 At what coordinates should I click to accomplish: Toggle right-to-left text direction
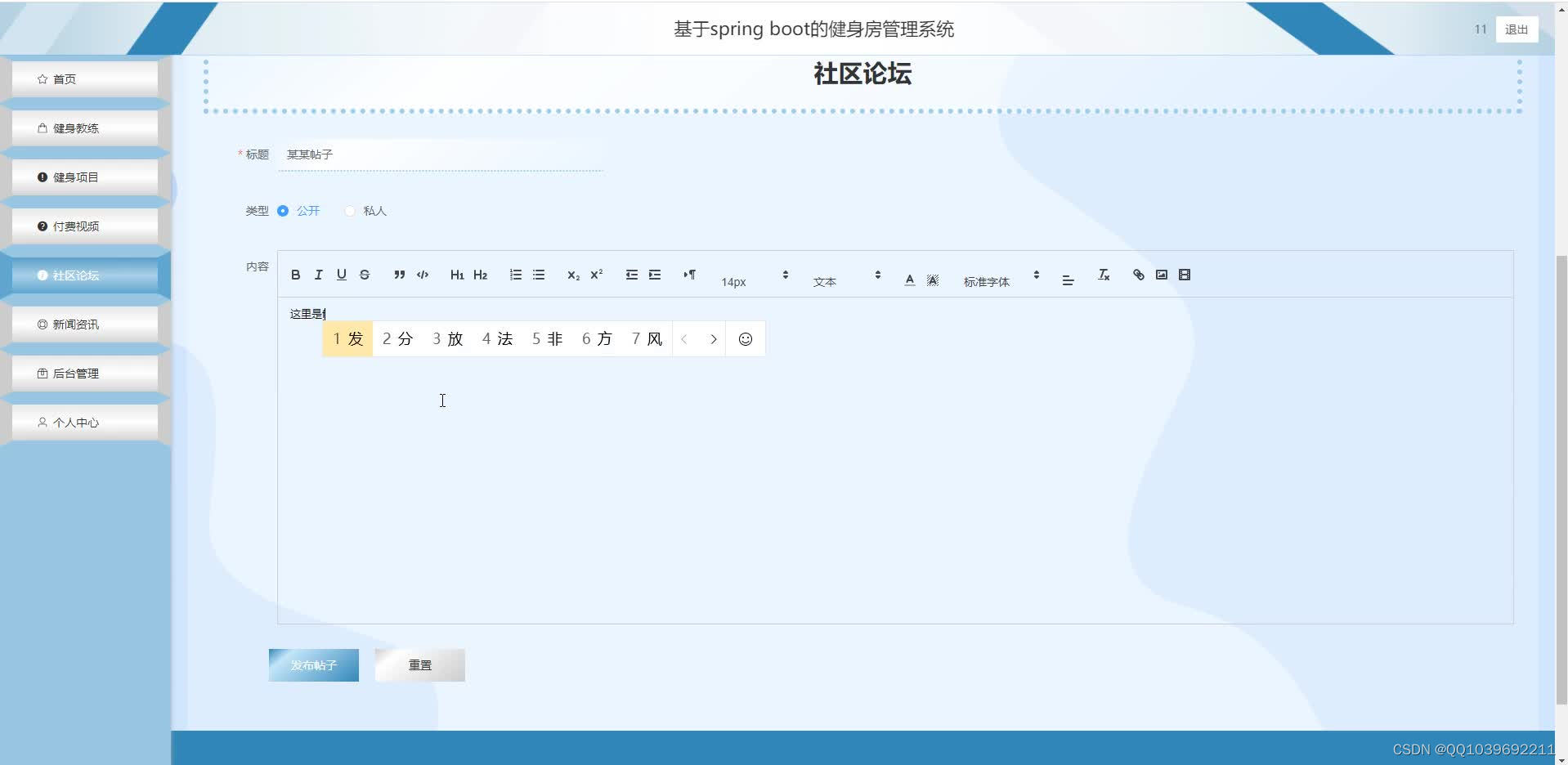pyautogui.click(x=690, y=275)
